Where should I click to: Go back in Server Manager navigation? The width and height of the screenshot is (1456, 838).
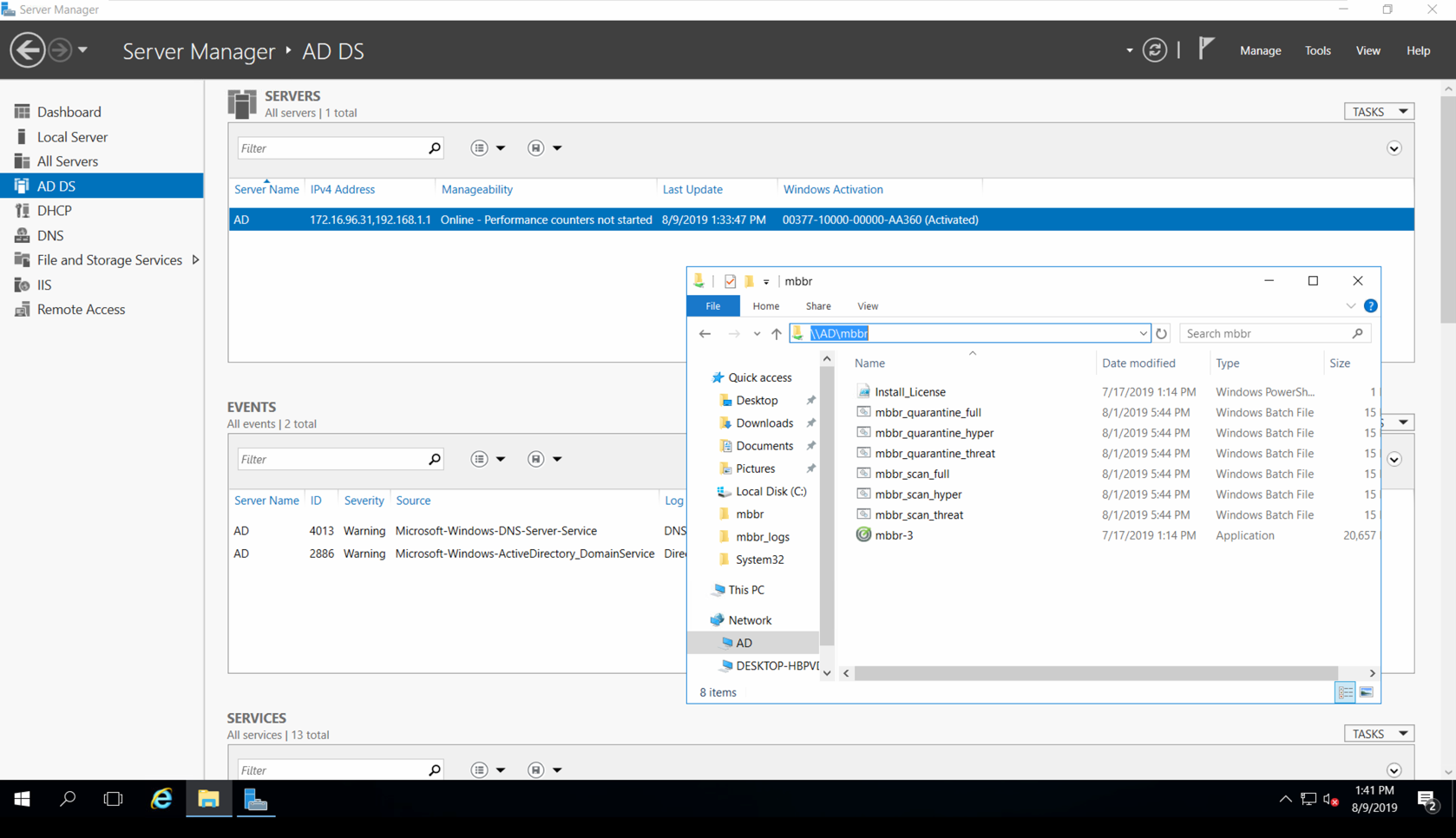coord(28,49)
